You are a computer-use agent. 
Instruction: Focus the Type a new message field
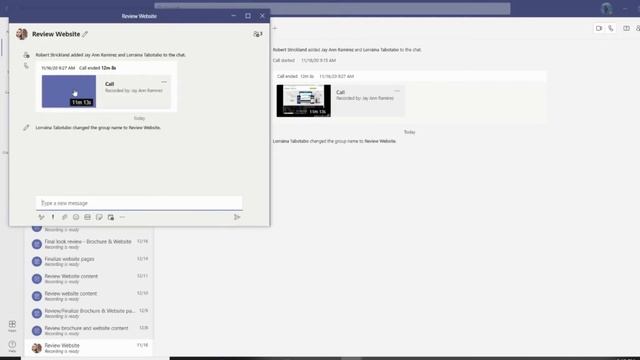139,203
